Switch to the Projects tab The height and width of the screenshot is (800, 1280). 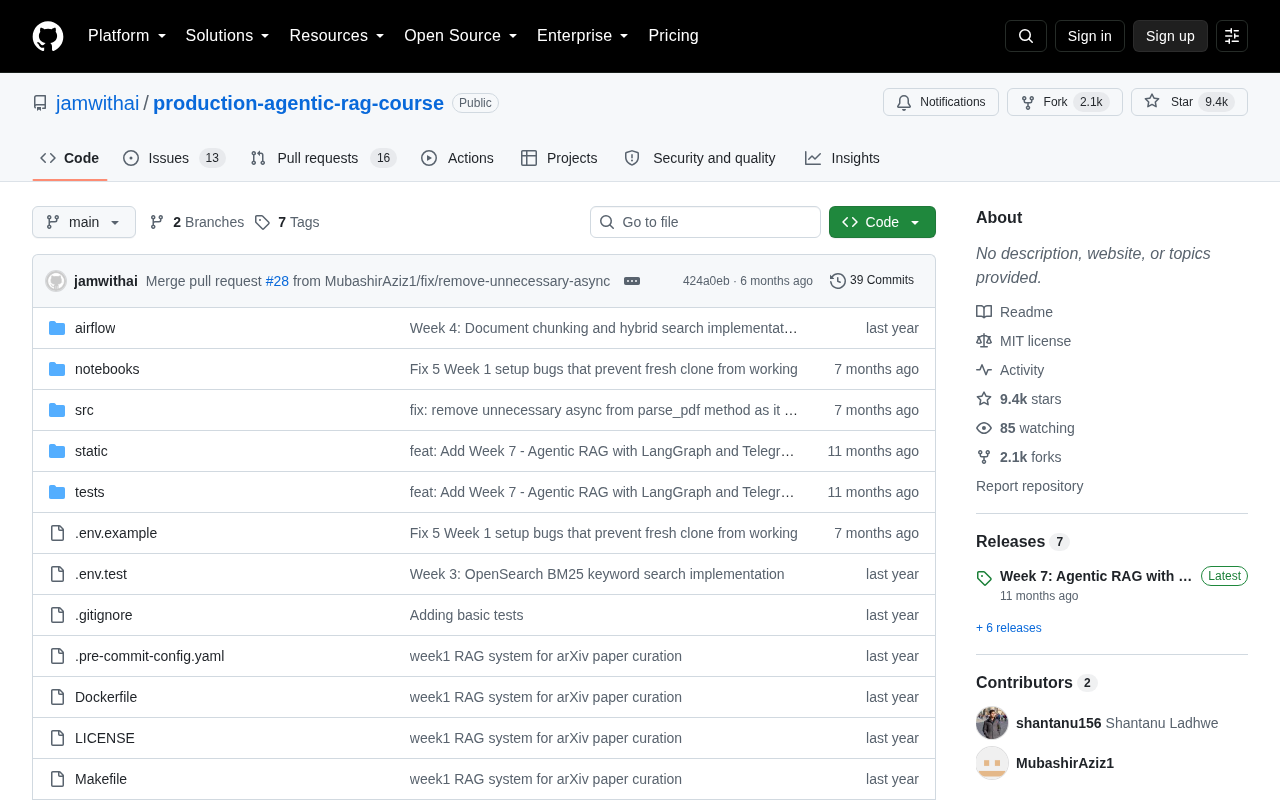(x=559, y=158)
